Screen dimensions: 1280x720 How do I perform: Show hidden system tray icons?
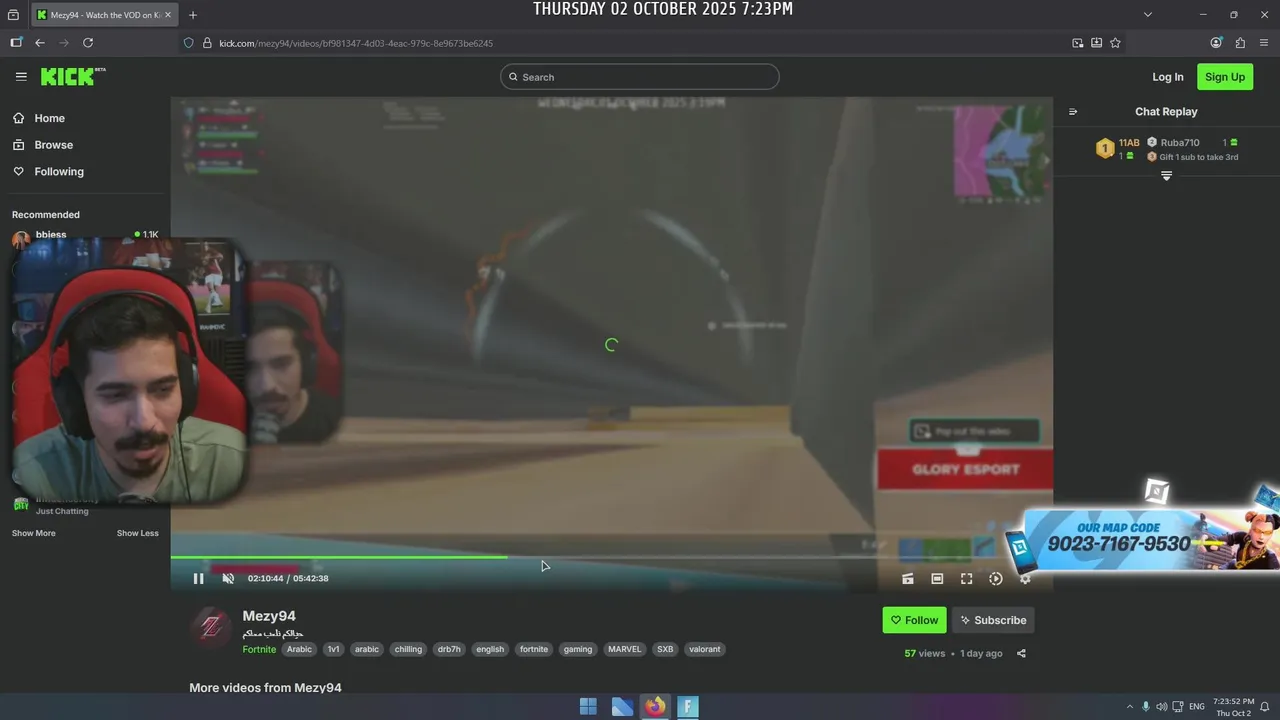click(x=1130, y=707)
